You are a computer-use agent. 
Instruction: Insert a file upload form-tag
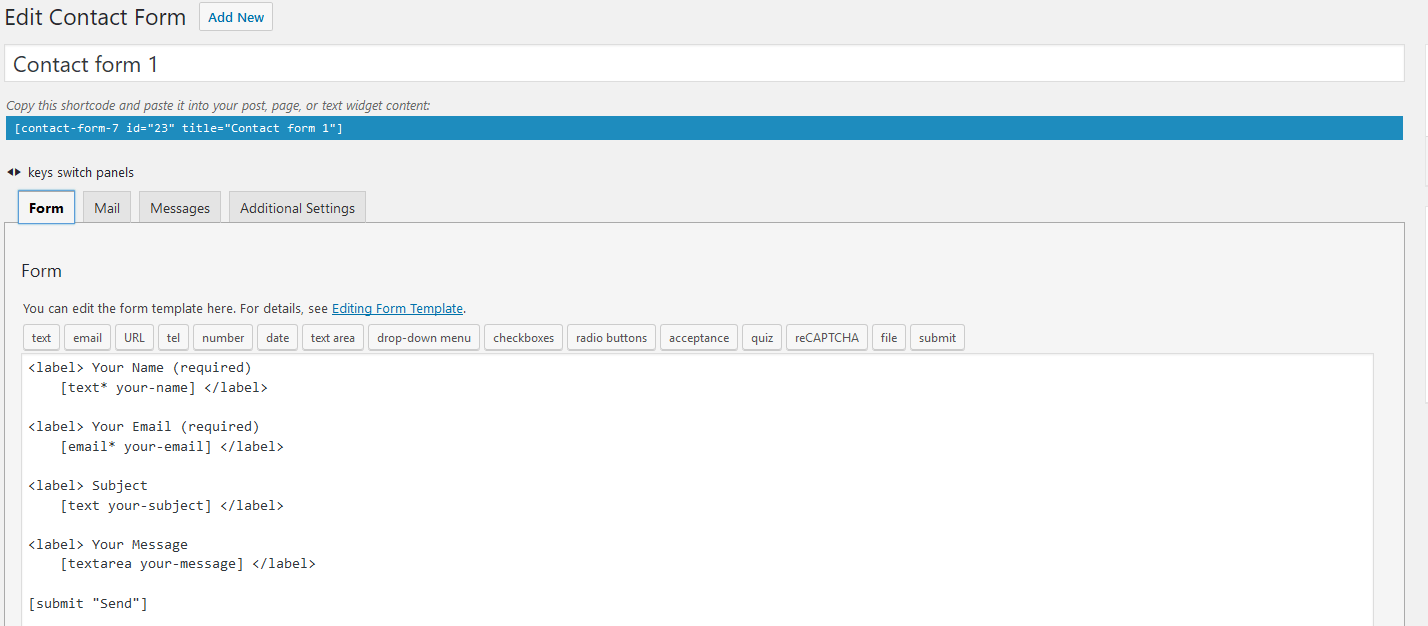[x=888, y=337]
